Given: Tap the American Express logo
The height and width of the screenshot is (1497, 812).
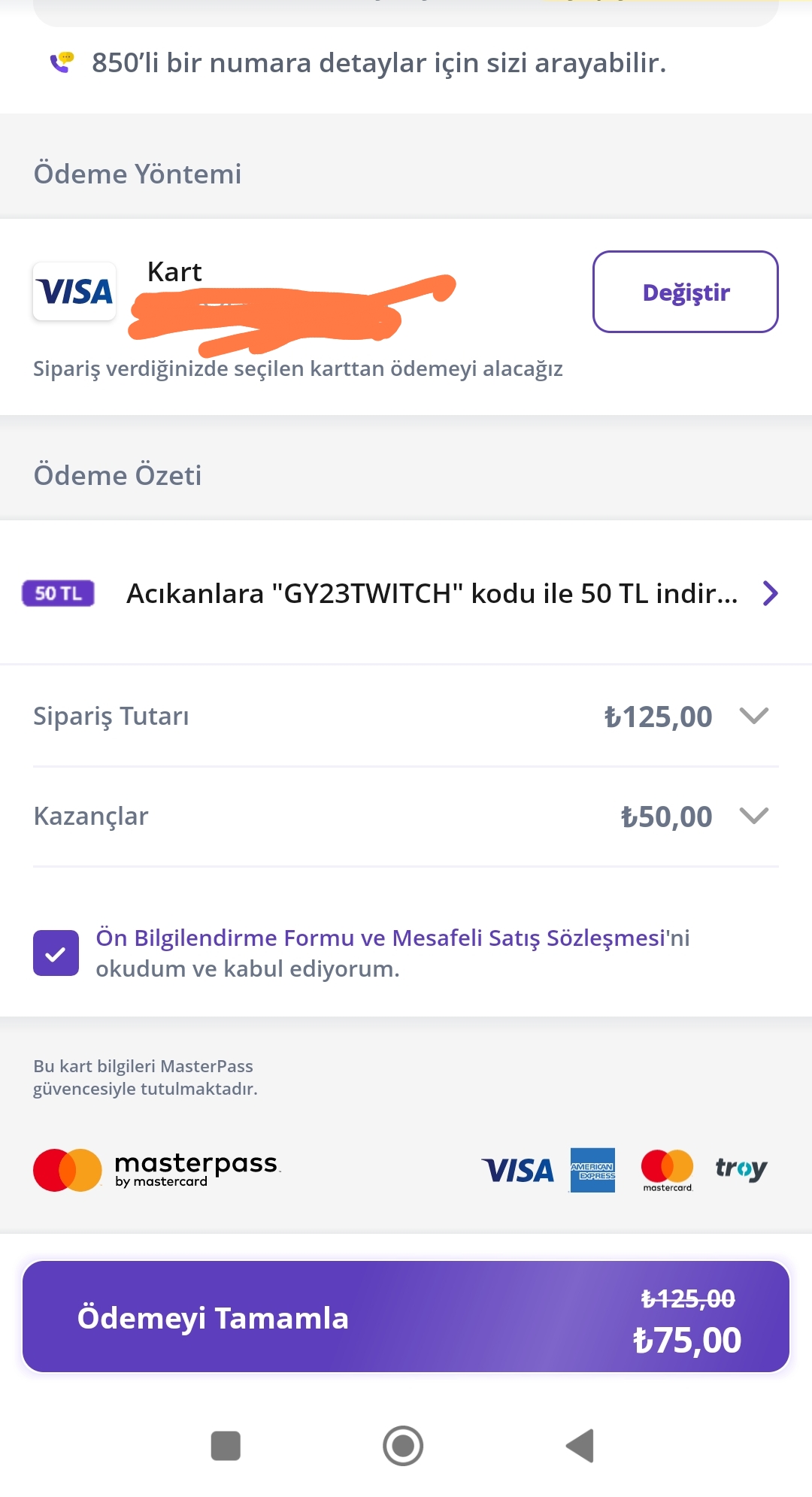Looking at the screenshot, I should 592,1170.
